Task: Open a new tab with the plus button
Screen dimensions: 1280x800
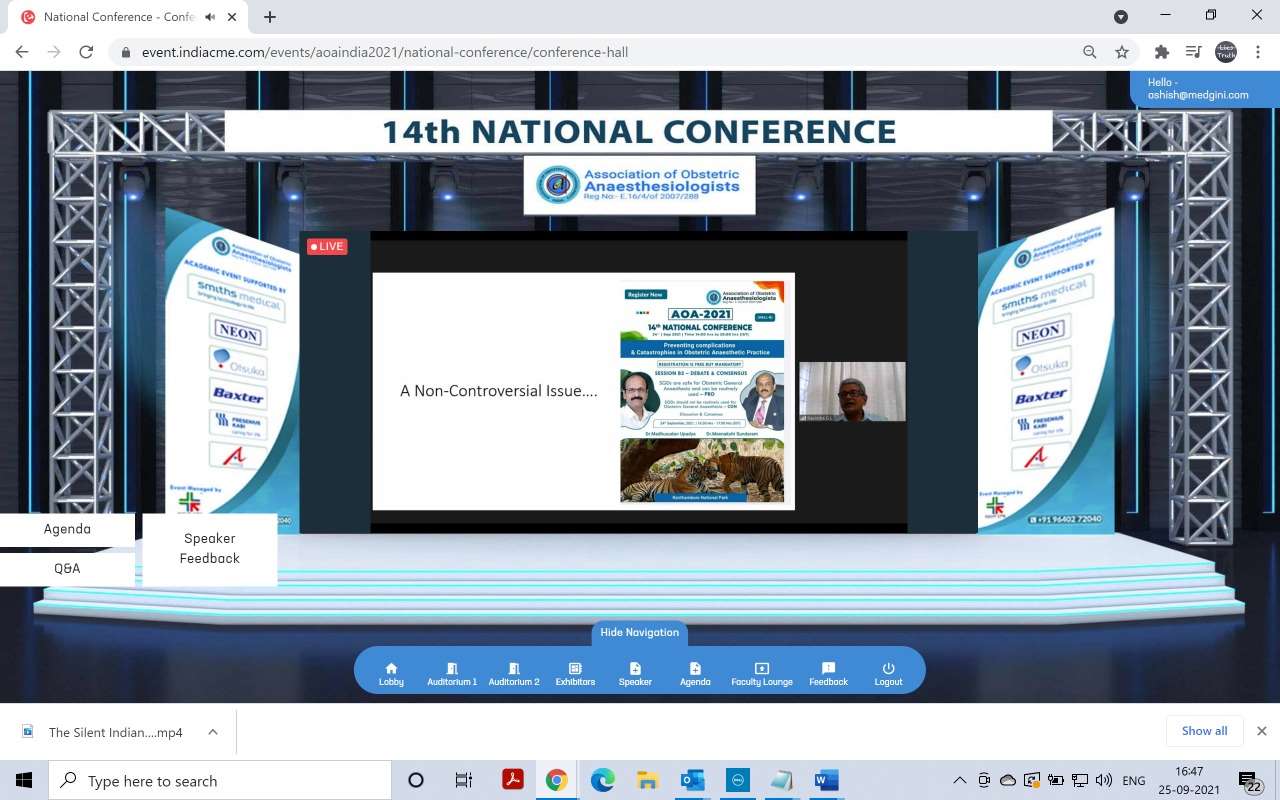Action: pos(270,17)
